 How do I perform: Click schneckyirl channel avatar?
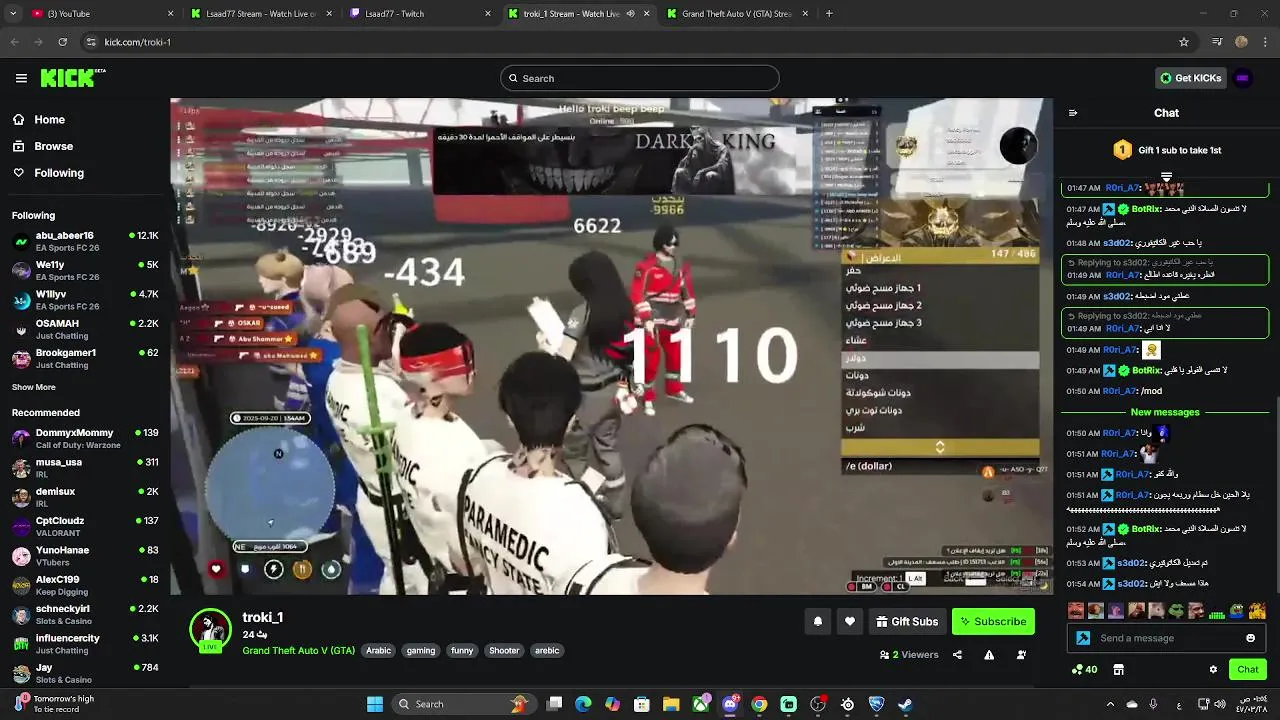pos(21,614)
